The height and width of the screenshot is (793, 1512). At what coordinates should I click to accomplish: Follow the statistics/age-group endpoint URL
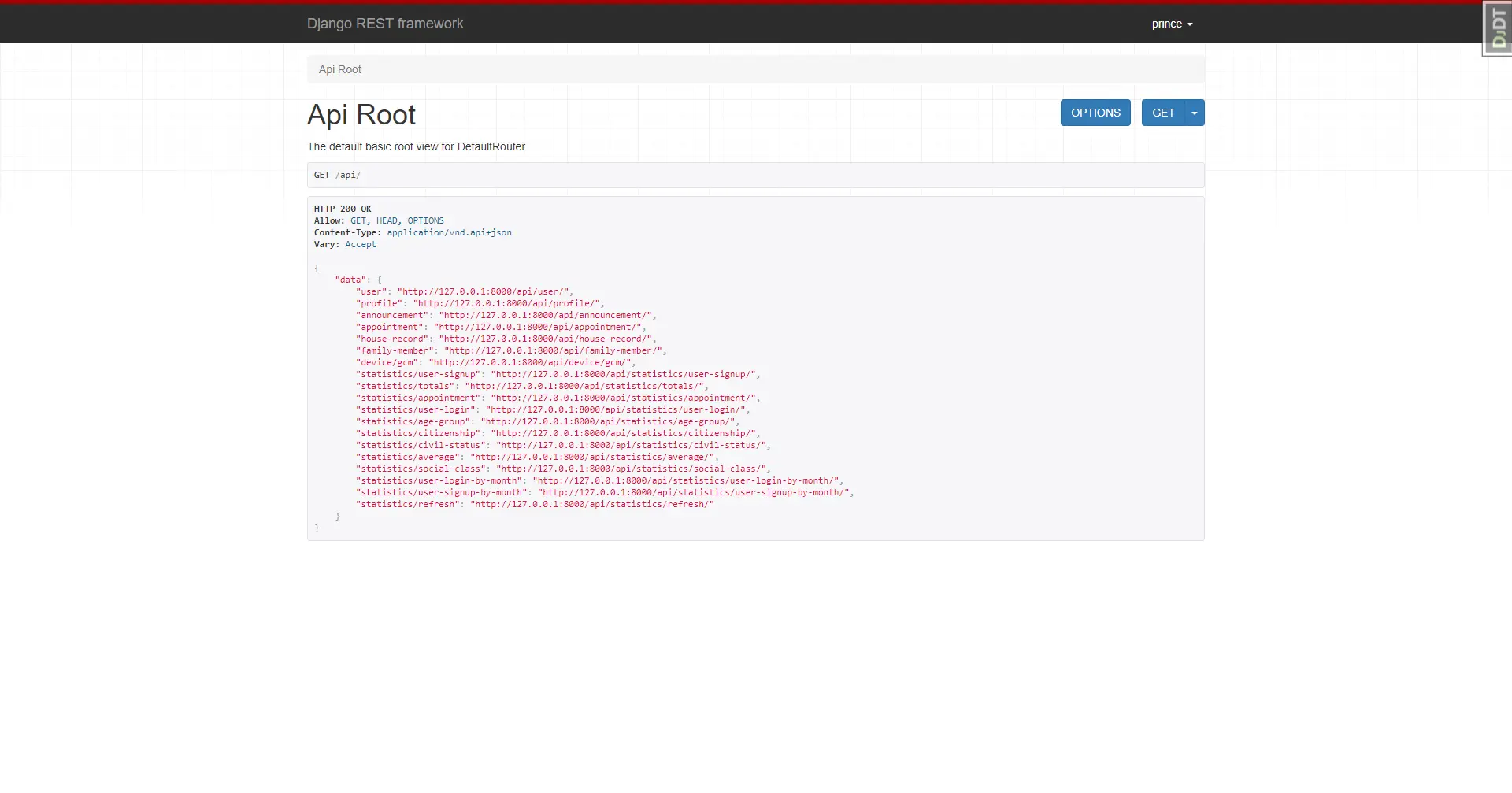click(607, 421)
